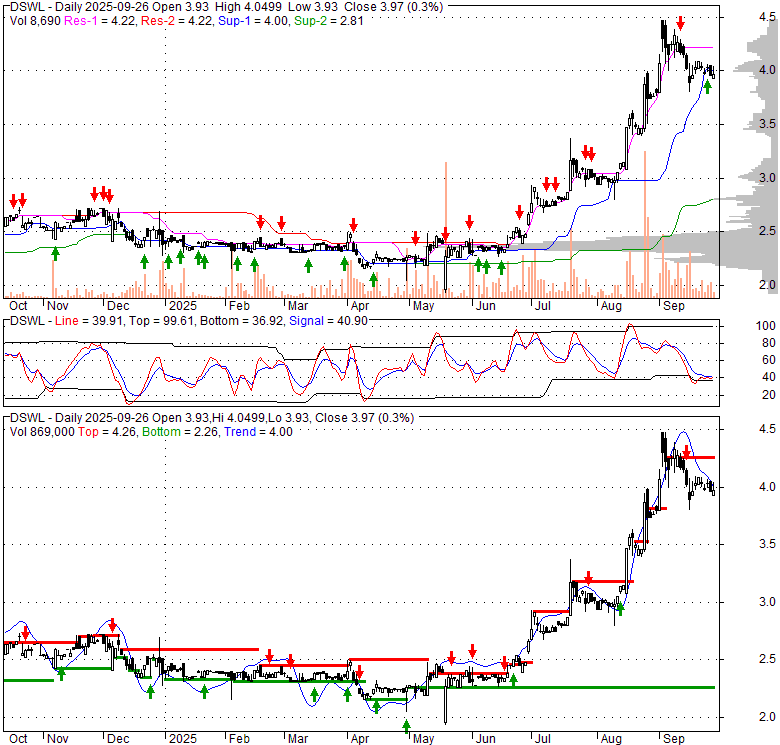Image resolution: width=780 pixels, height=745 pixels.
Task: Select the 'Sup-1 = 4.00' blue label
Action: coord(253,21)
